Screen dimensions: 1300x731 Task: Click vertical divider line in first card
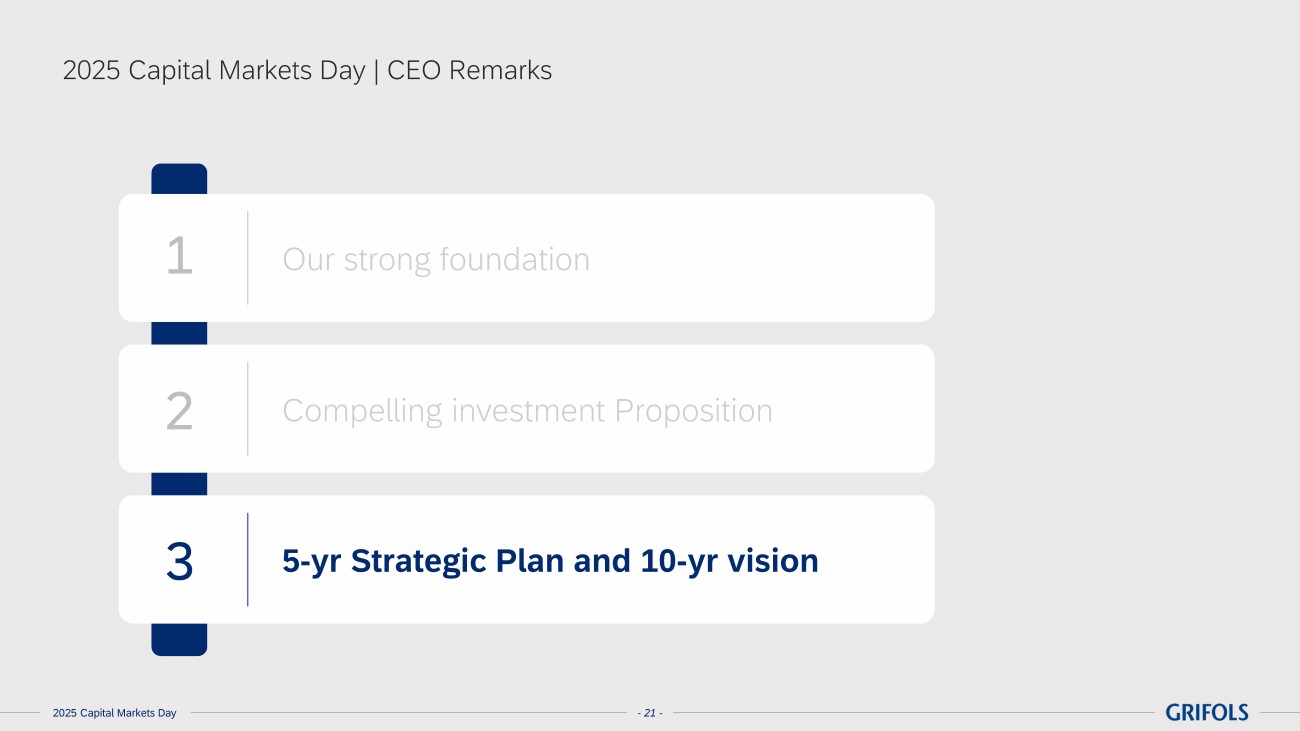click(x=248, y=257)
